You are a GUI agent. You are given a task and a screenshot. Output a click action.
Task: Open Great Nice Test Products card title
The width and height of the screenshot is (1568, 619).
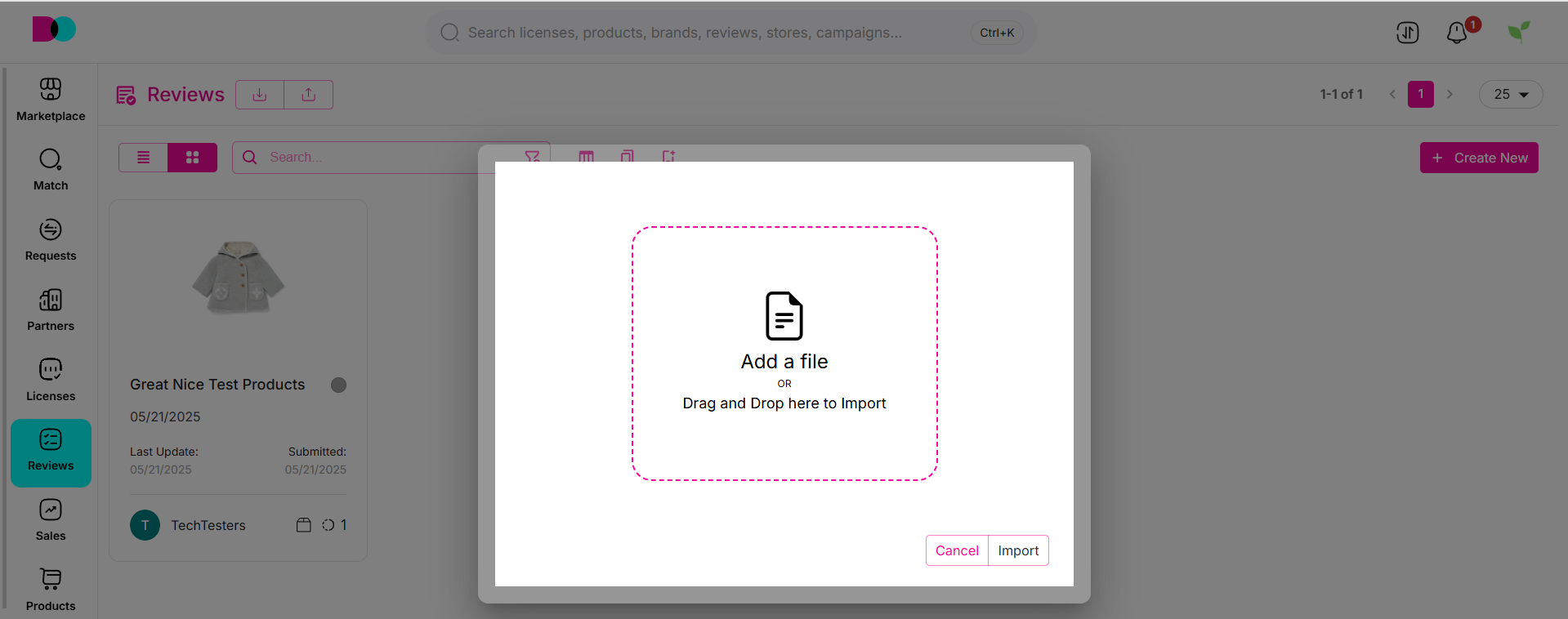click(x=217, y=385)
